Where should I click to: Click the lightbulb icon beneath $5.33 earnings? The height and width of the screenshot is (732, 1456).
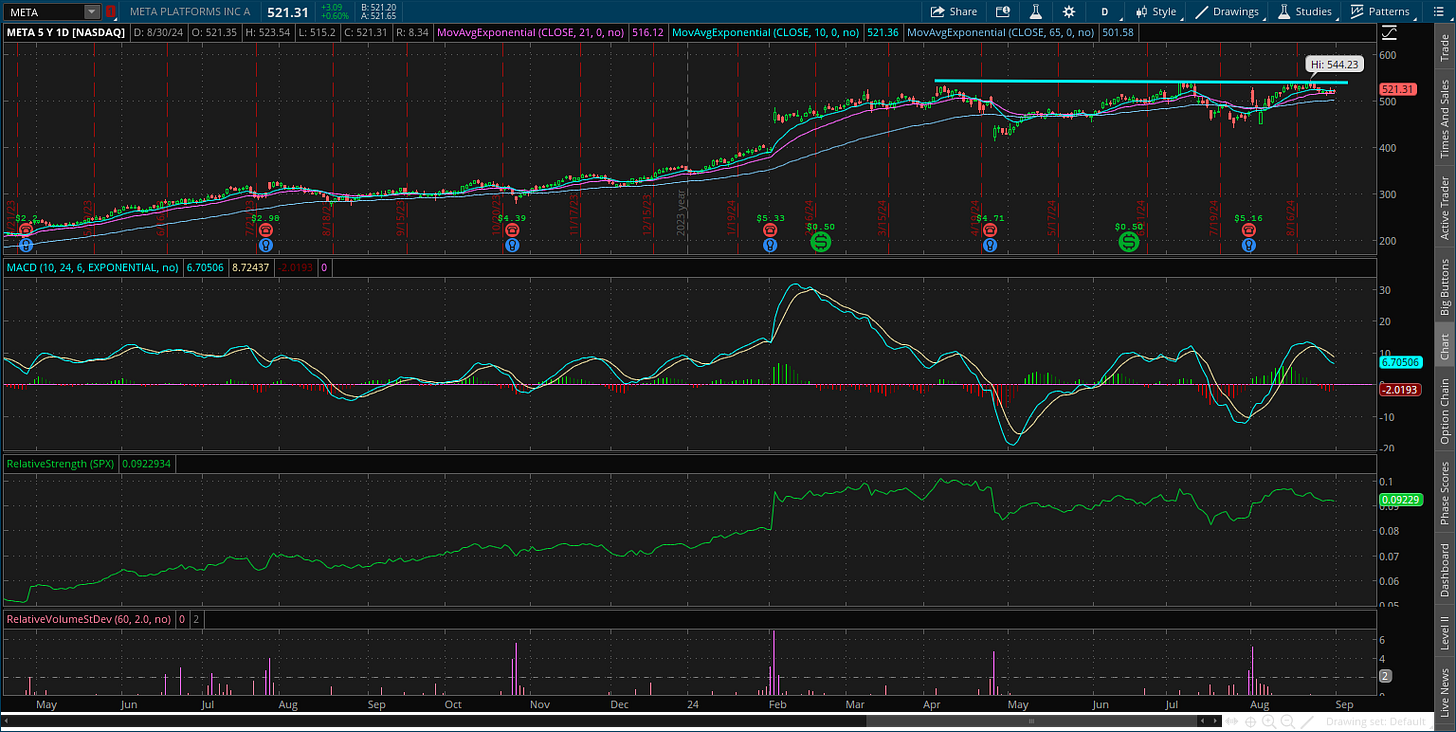click(x=769, y=244)
